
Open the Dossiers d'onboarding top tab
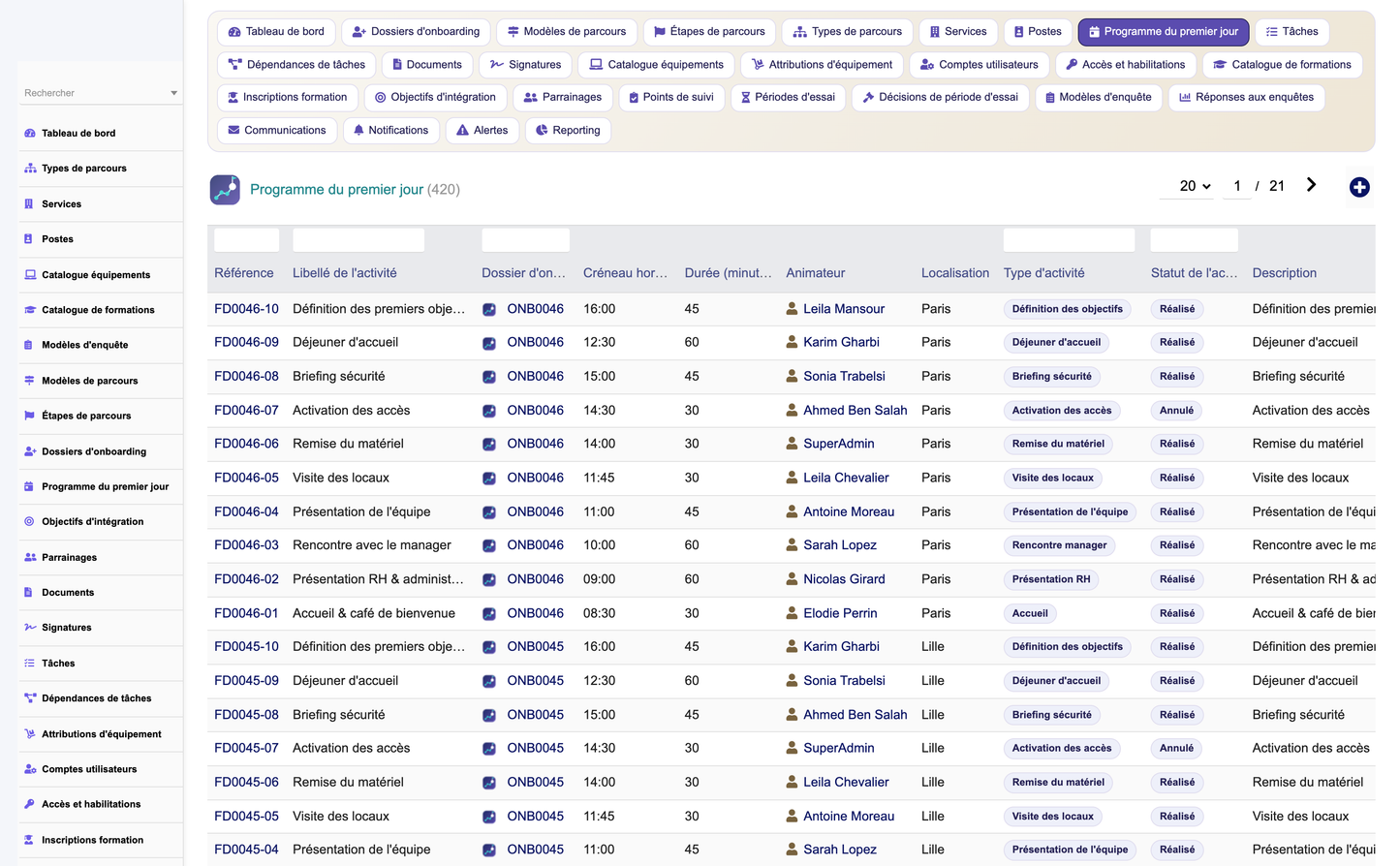[416, 32]
